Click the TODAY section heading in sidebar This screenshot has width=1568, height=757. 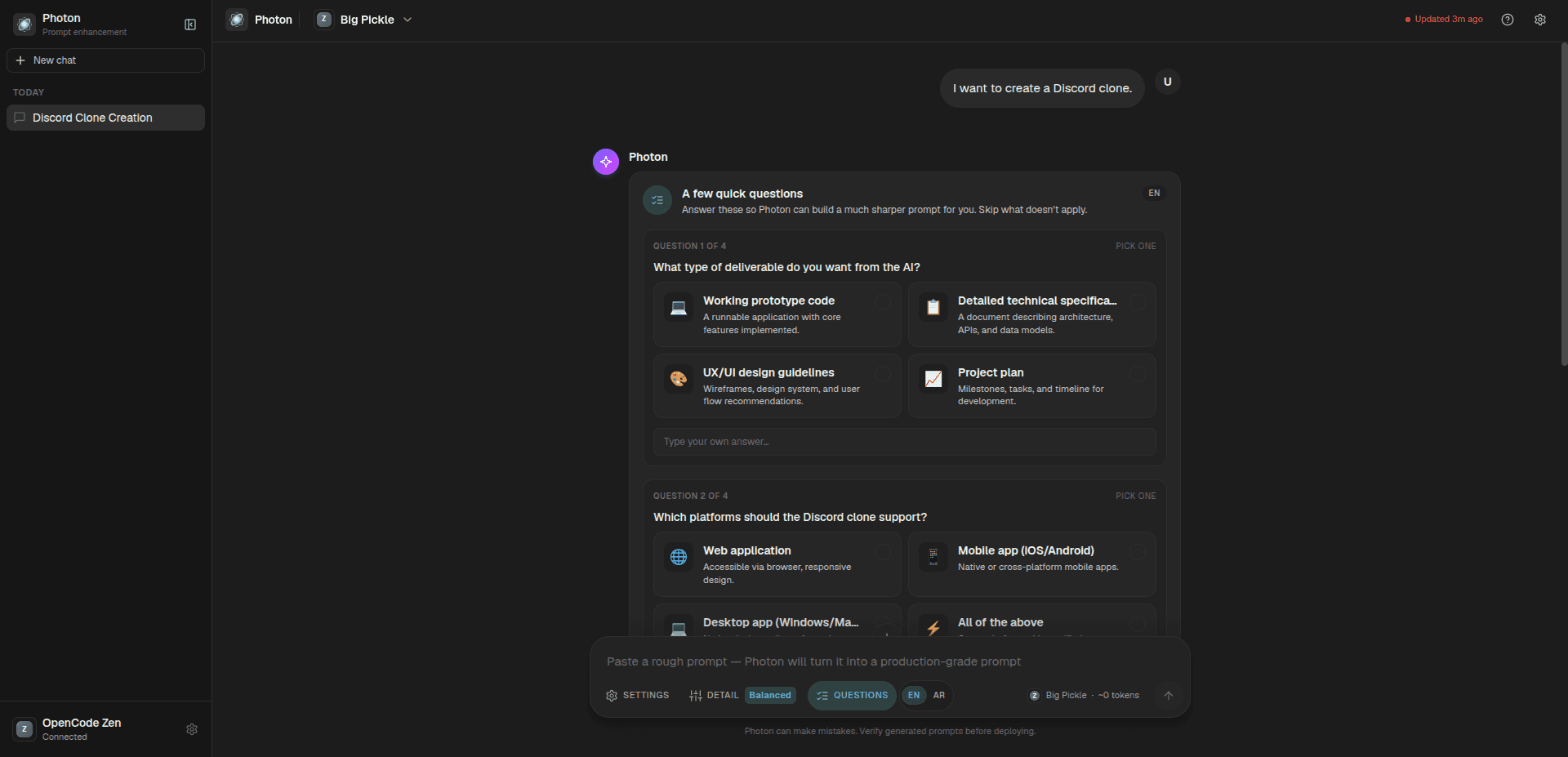29,92
